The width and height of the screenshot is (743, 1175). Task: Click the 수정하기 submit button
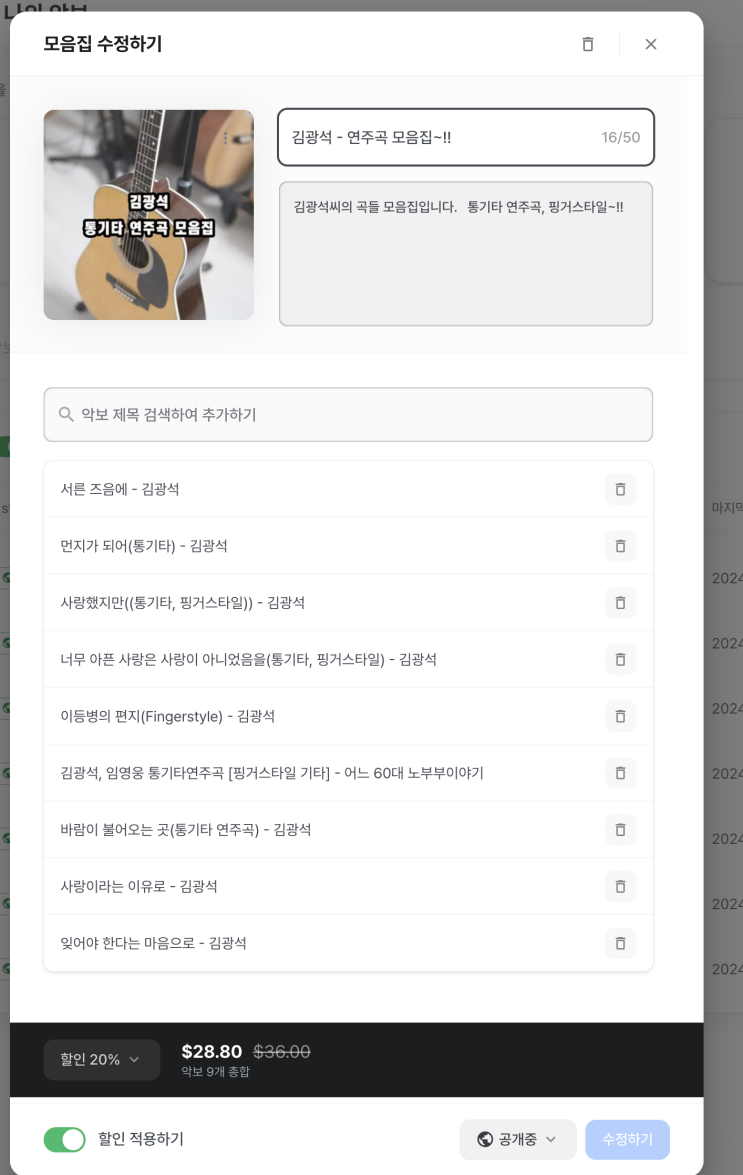pos(628,1140)
